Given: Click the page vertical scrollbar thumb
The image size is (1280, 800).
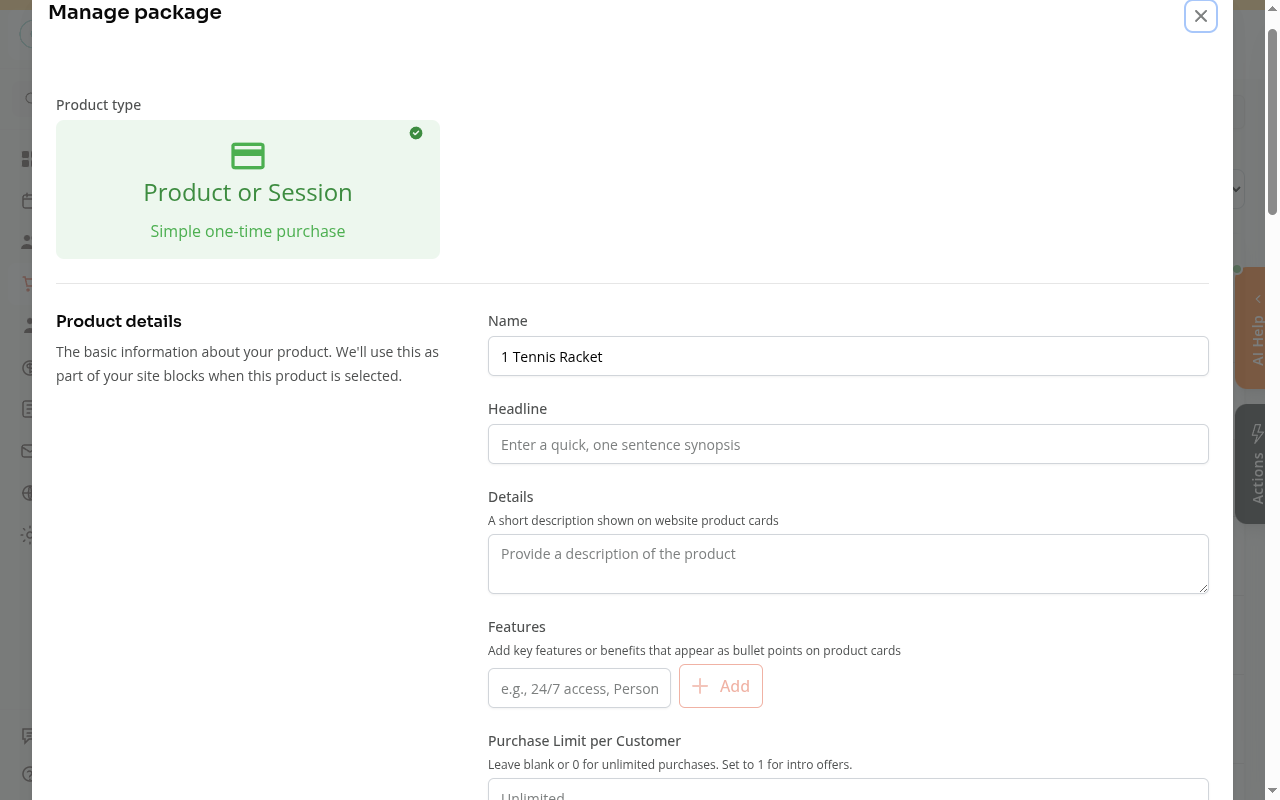Looking at the screenshot, I should 1273,122.
